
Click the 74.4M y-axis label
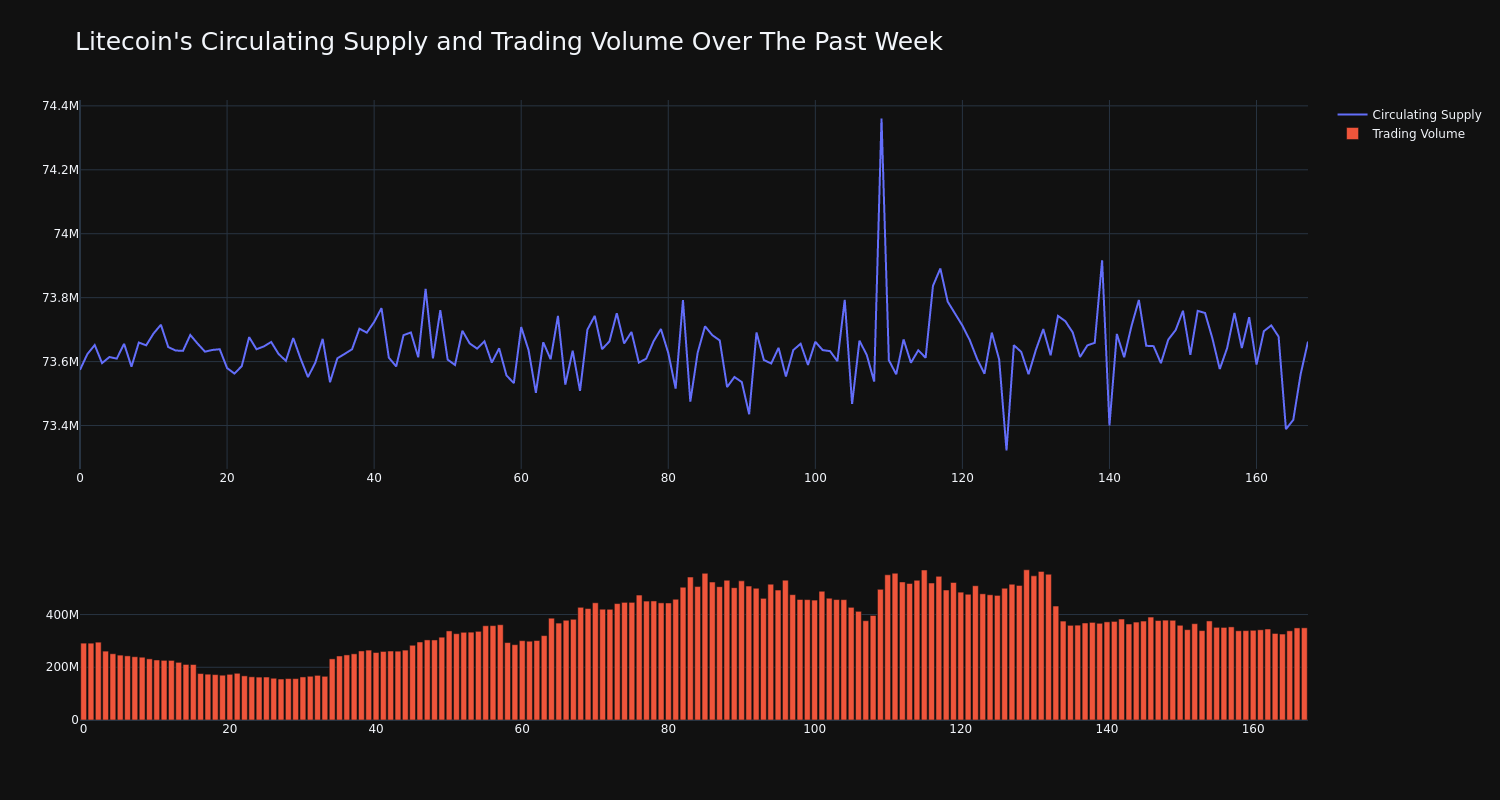tap(60, 106)
